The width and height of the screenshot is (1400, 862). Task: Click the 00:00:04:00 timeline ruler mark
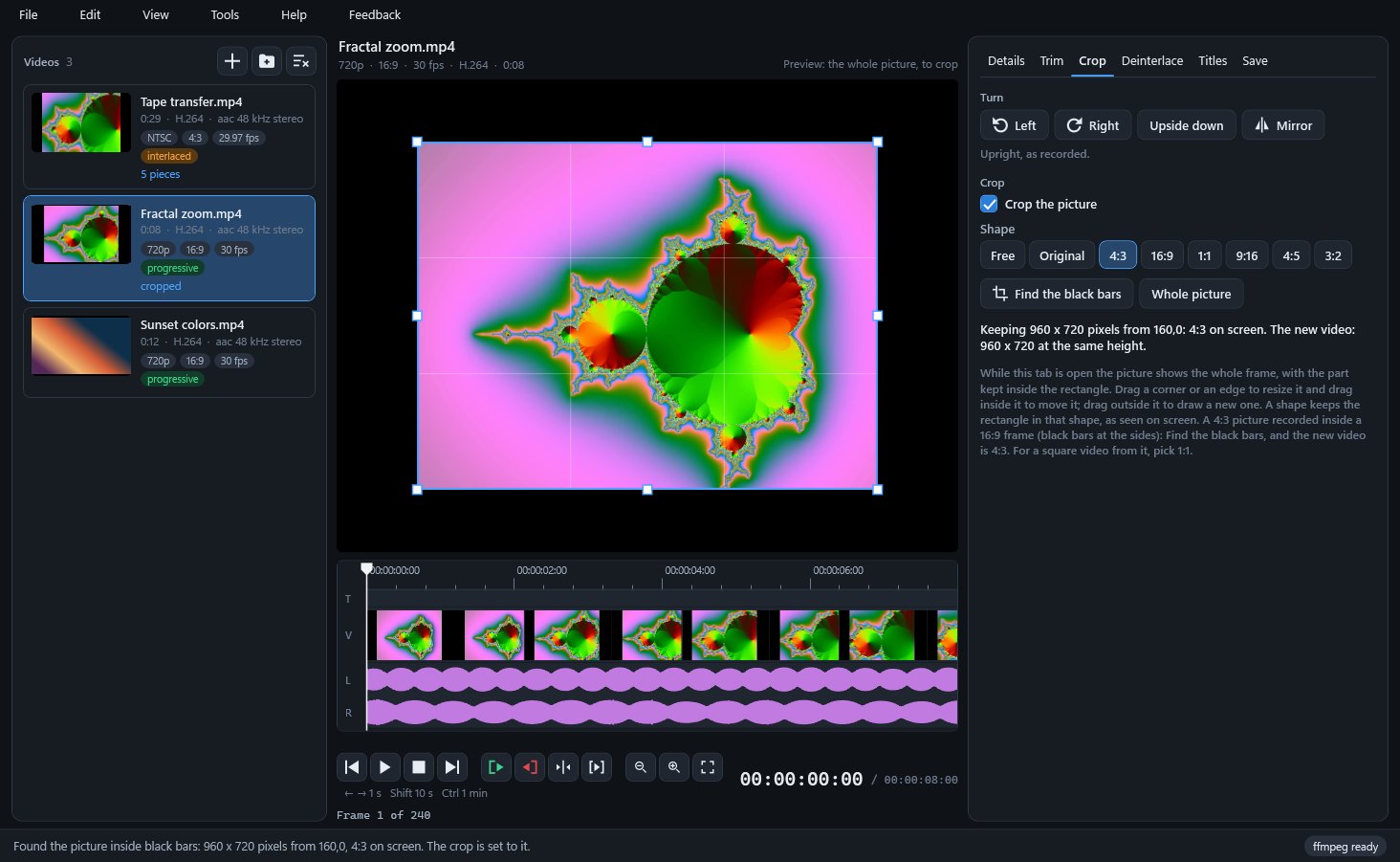click(x=689, y=570)
